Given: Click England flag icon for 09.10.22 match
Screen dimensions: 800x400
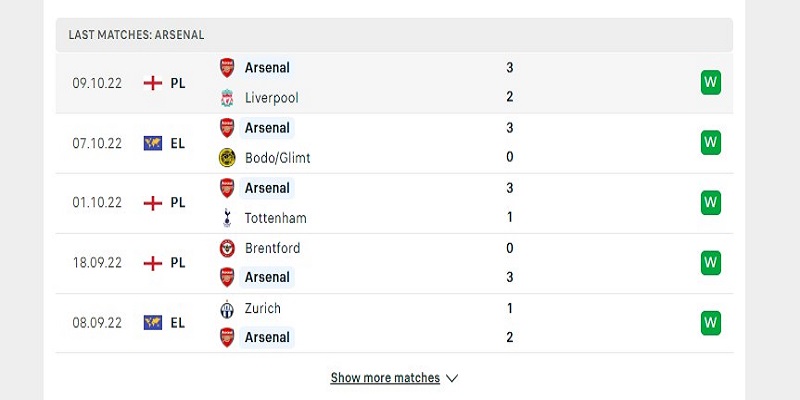Looking at the screenshot, I should pos(153,83).
